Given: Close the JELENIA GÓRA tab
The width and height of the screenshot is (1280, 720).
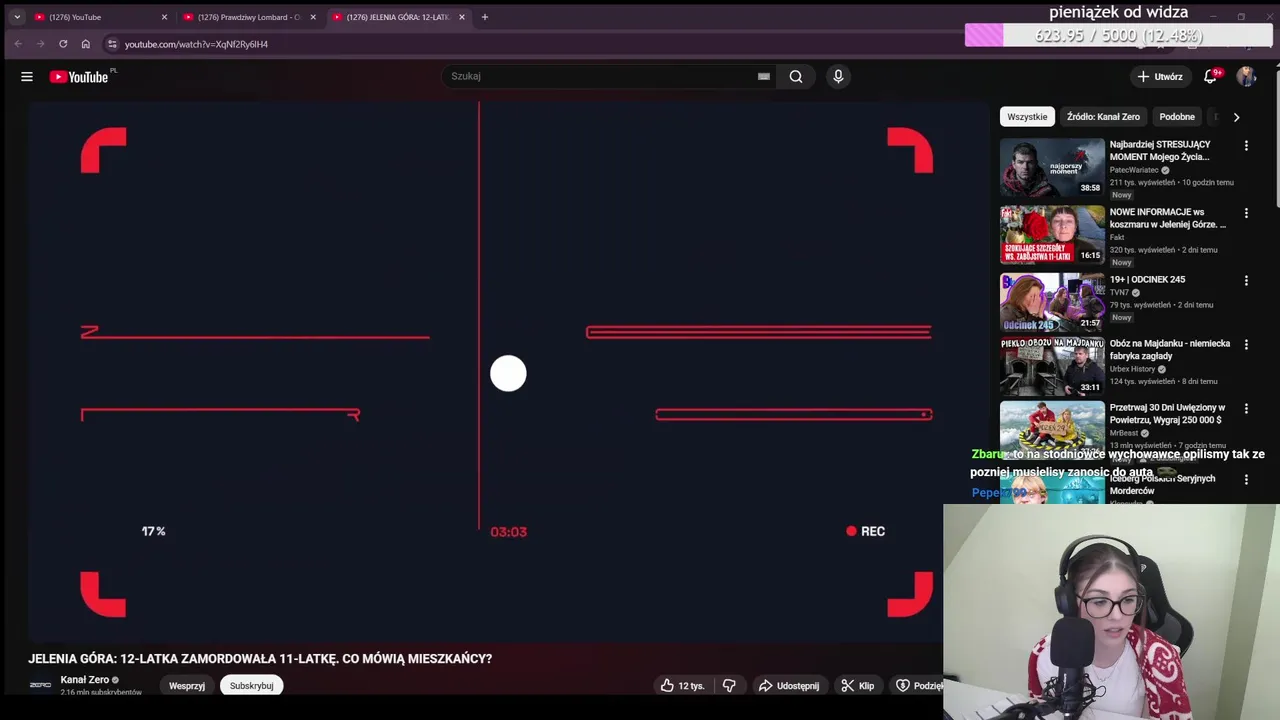Looking at the screenshot, I should coord(462,17).
